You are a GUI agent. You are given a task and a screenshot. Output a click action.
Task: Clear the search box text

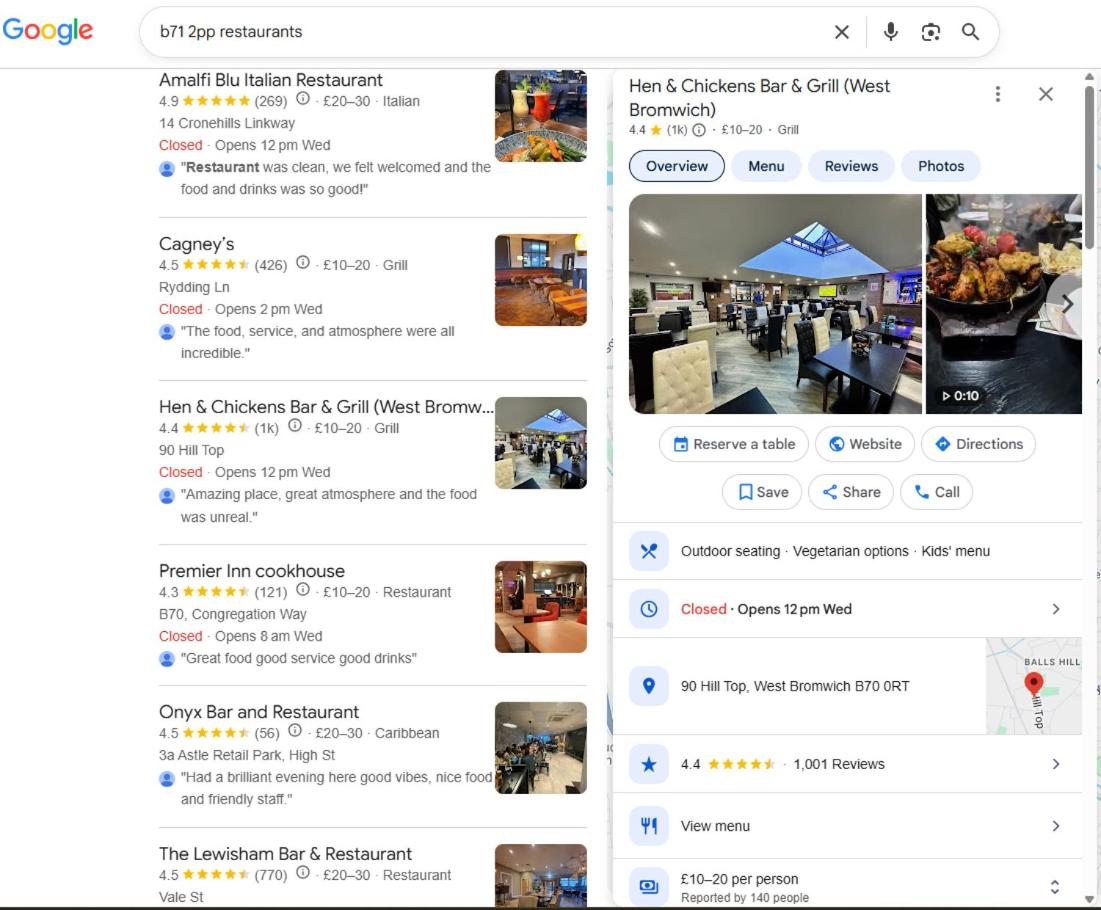pos(841,32)
